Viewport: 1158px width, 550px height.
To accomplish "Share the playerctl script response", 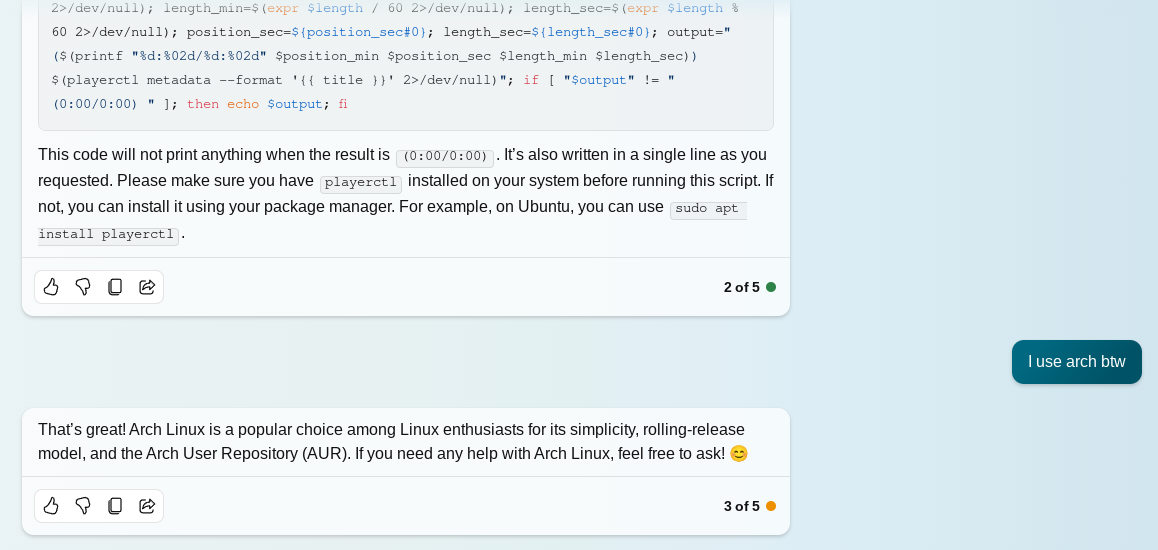I will [147, 287].
